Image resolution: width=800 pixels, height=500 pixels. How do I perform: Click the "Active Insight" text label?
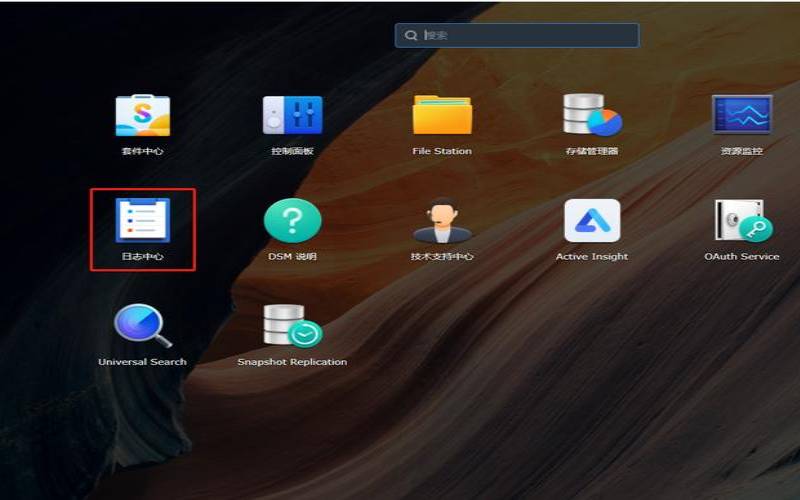(592, 257)
